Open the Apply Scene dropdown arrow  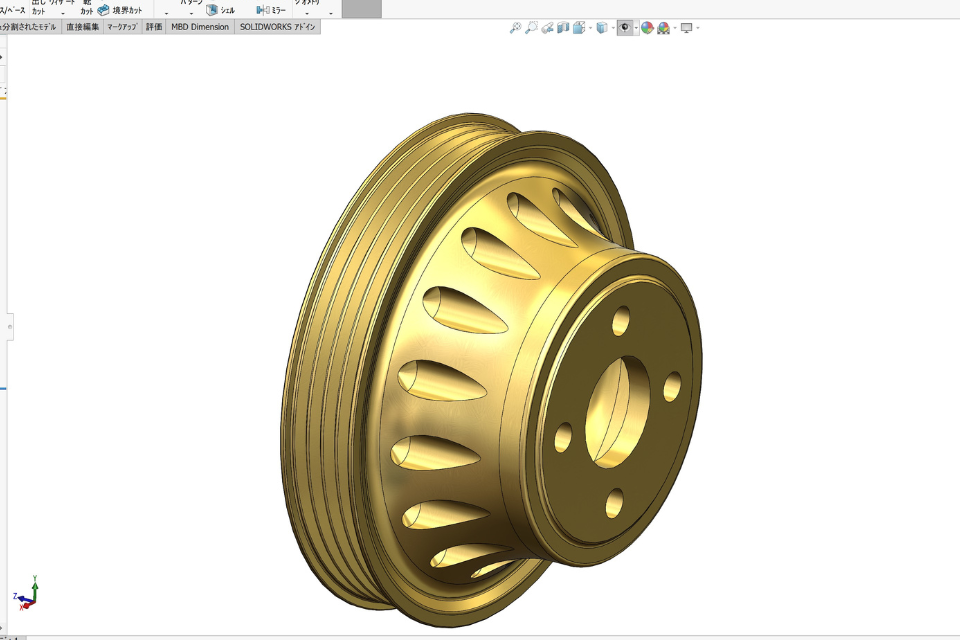[673, 28]
